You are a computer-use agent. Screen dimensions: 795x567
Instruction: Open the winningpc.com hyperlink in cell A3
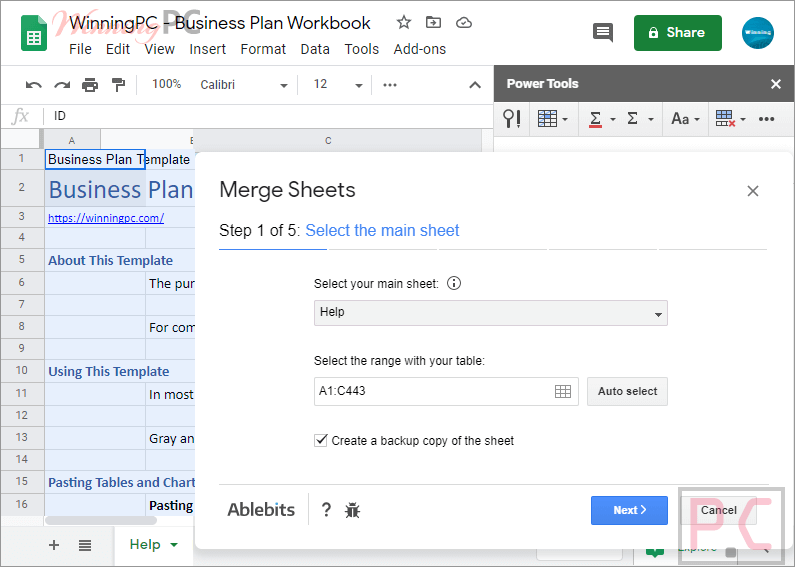(x=106, y=218)
